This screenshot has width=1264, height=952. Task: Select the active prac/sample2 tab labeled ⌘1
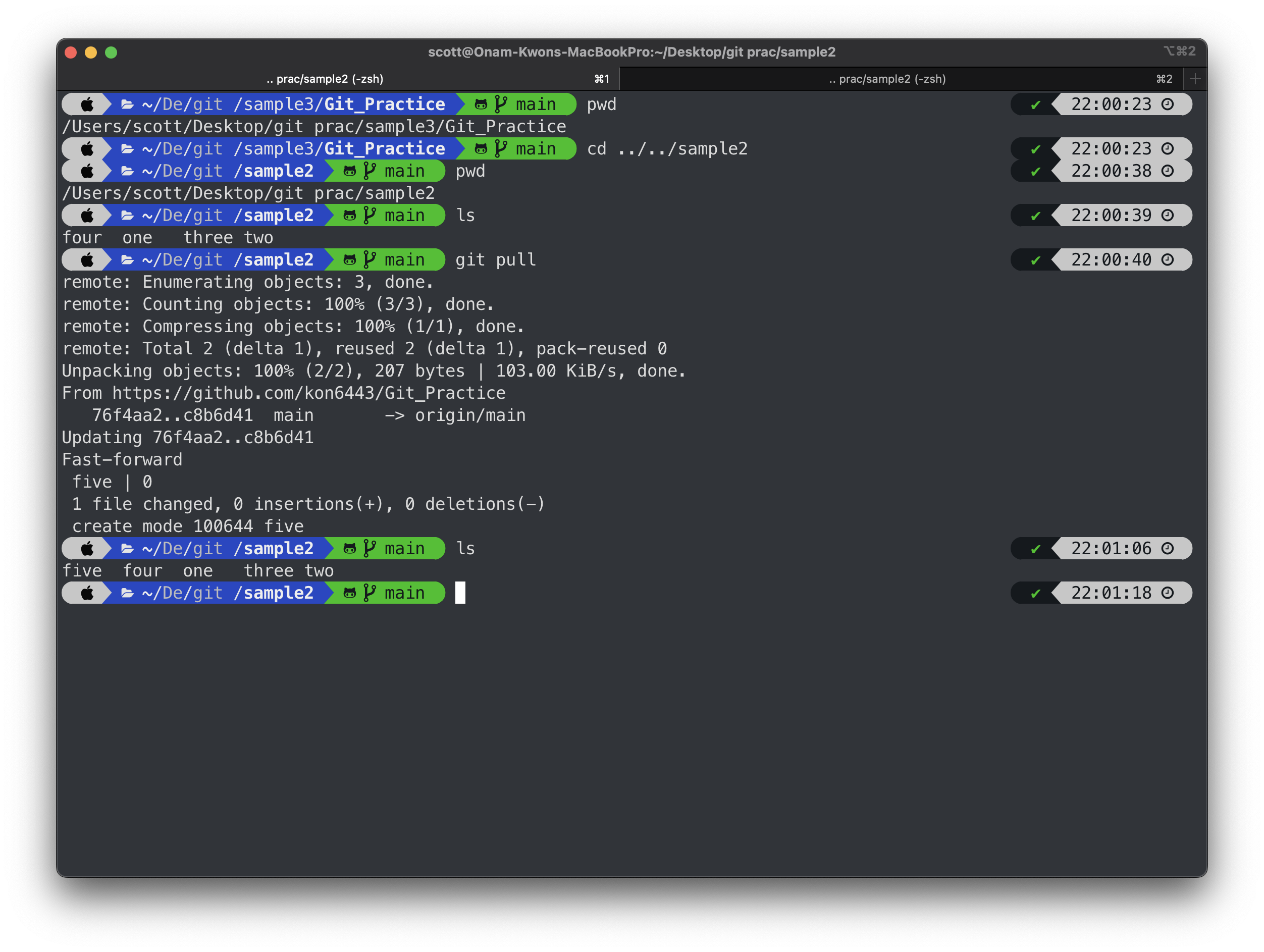coord(325,78)
